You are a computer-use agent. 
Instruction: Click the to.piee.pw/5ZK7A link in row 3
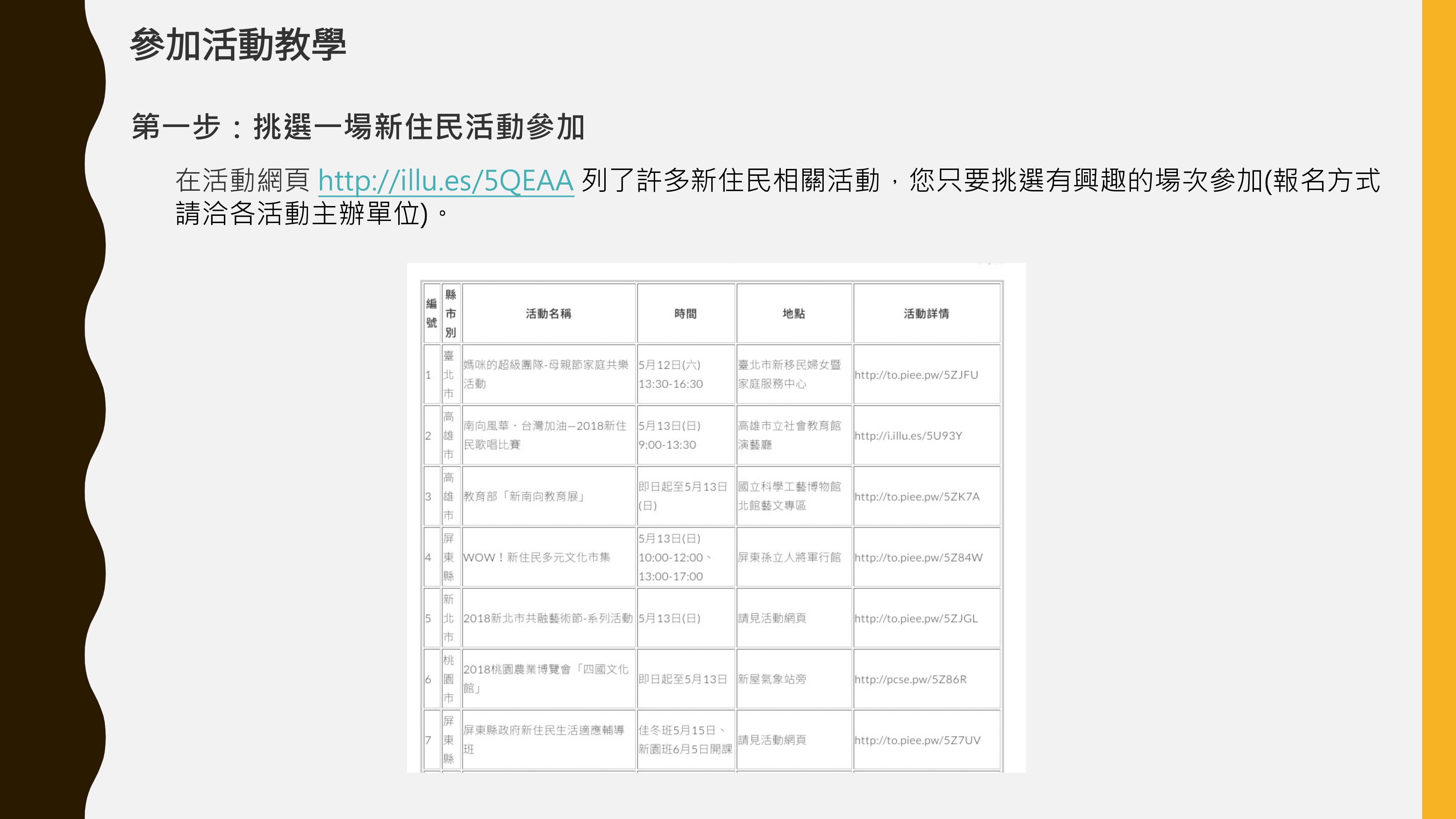917,497
